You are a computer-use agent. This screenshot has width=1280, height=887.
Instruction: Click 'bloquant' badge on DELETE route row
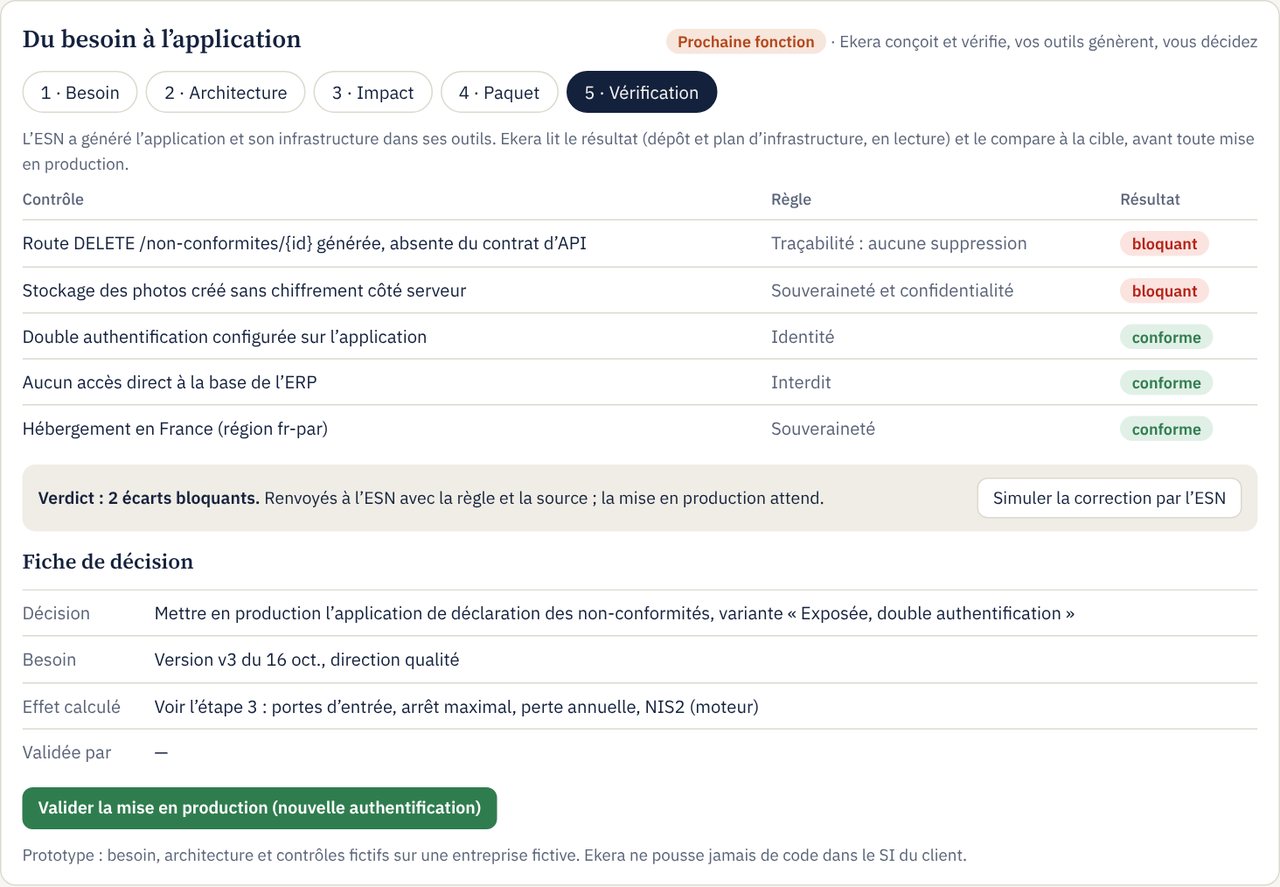point(1164,244)
